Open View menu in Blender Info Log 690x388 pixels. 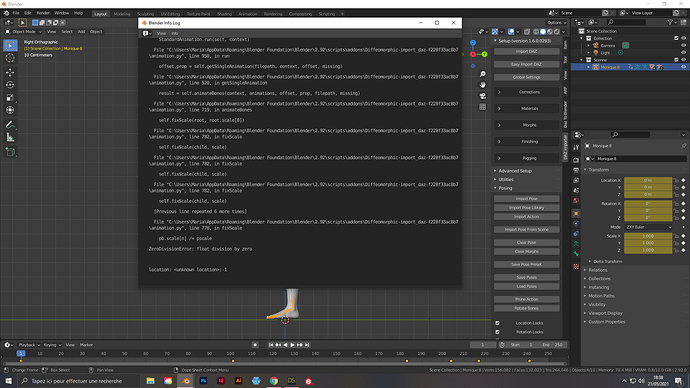161,33
